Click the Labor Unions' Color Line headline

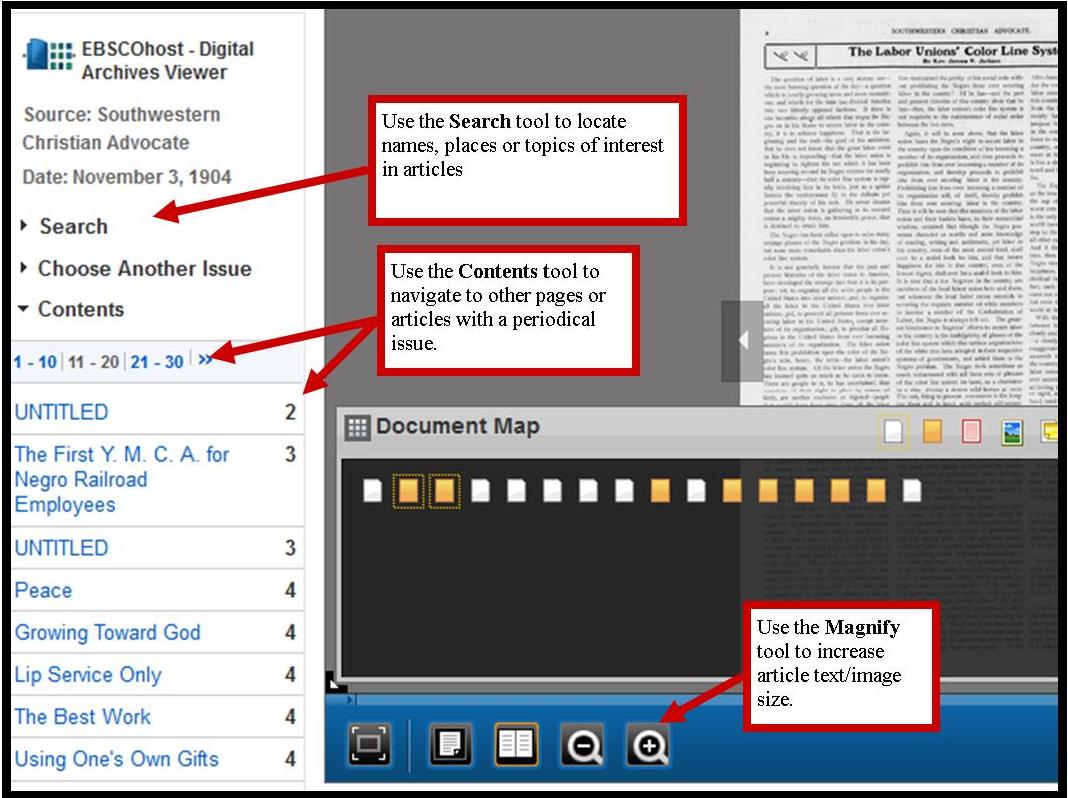point(952,51)
